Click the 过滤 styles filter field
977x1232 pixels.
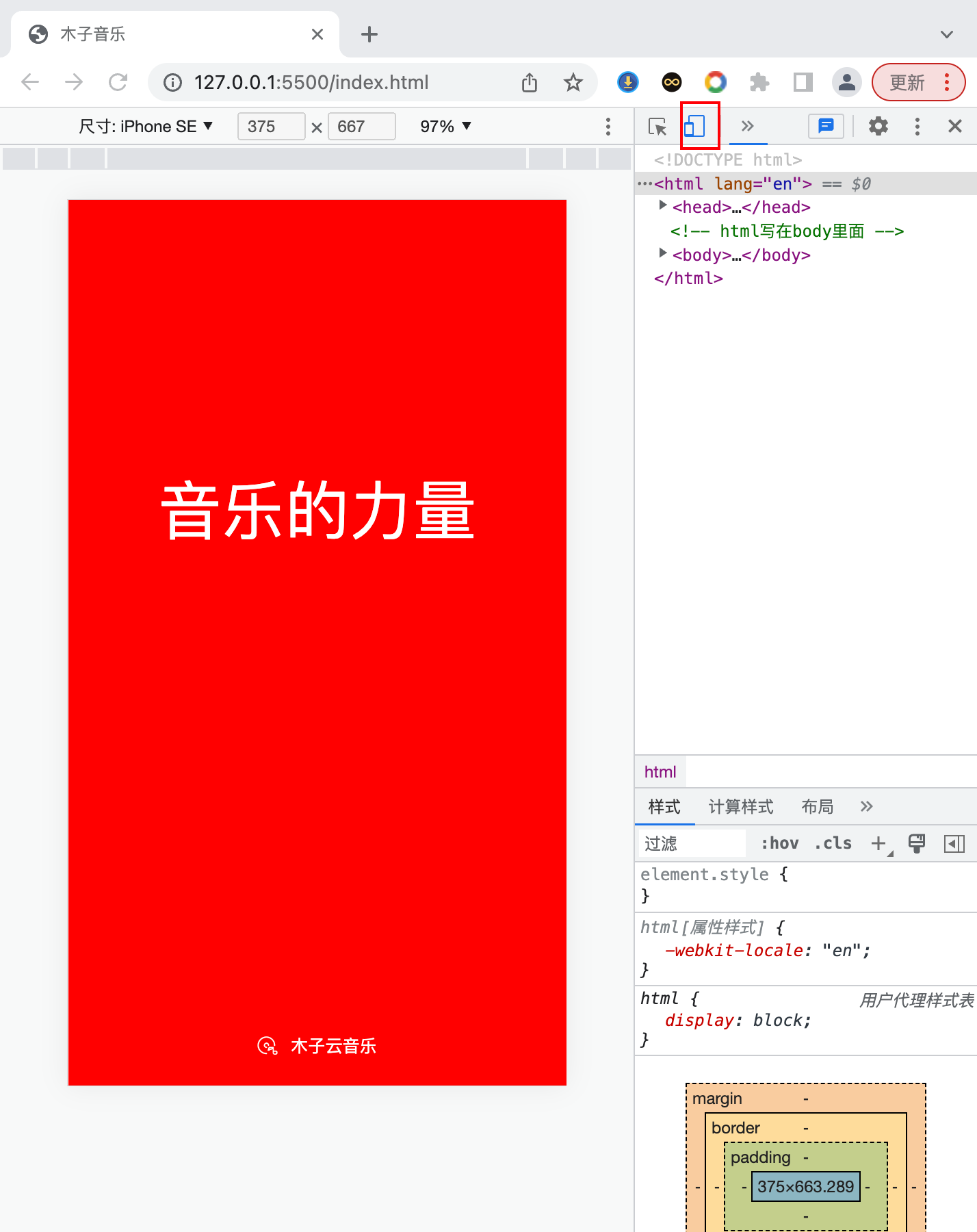(x=692, y=843)
